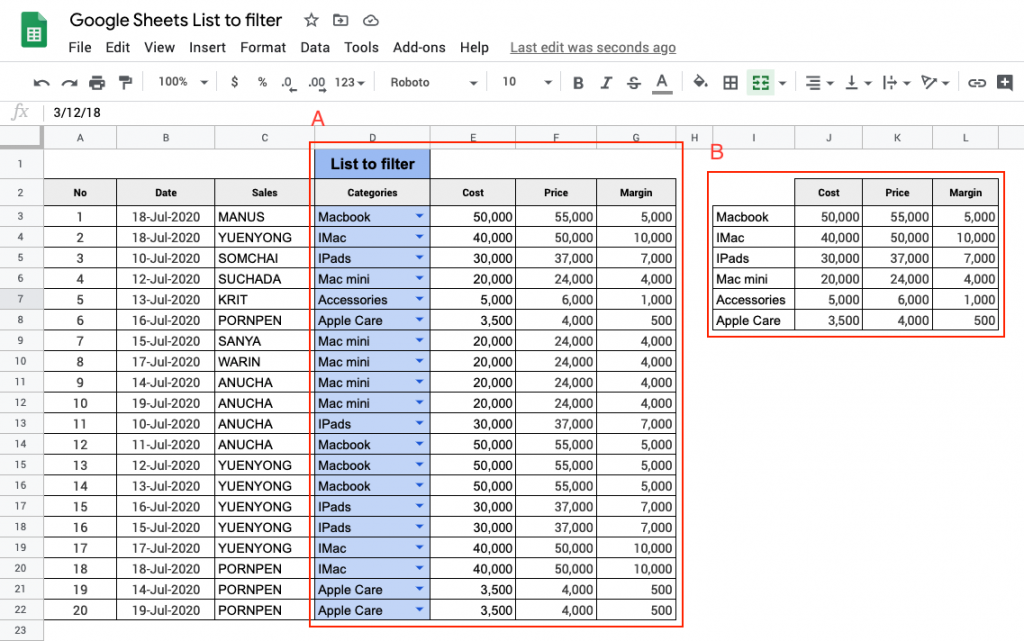Open the Add-ons menu
This screenshot has height=641, width=1024.
[x=419, y=47]
